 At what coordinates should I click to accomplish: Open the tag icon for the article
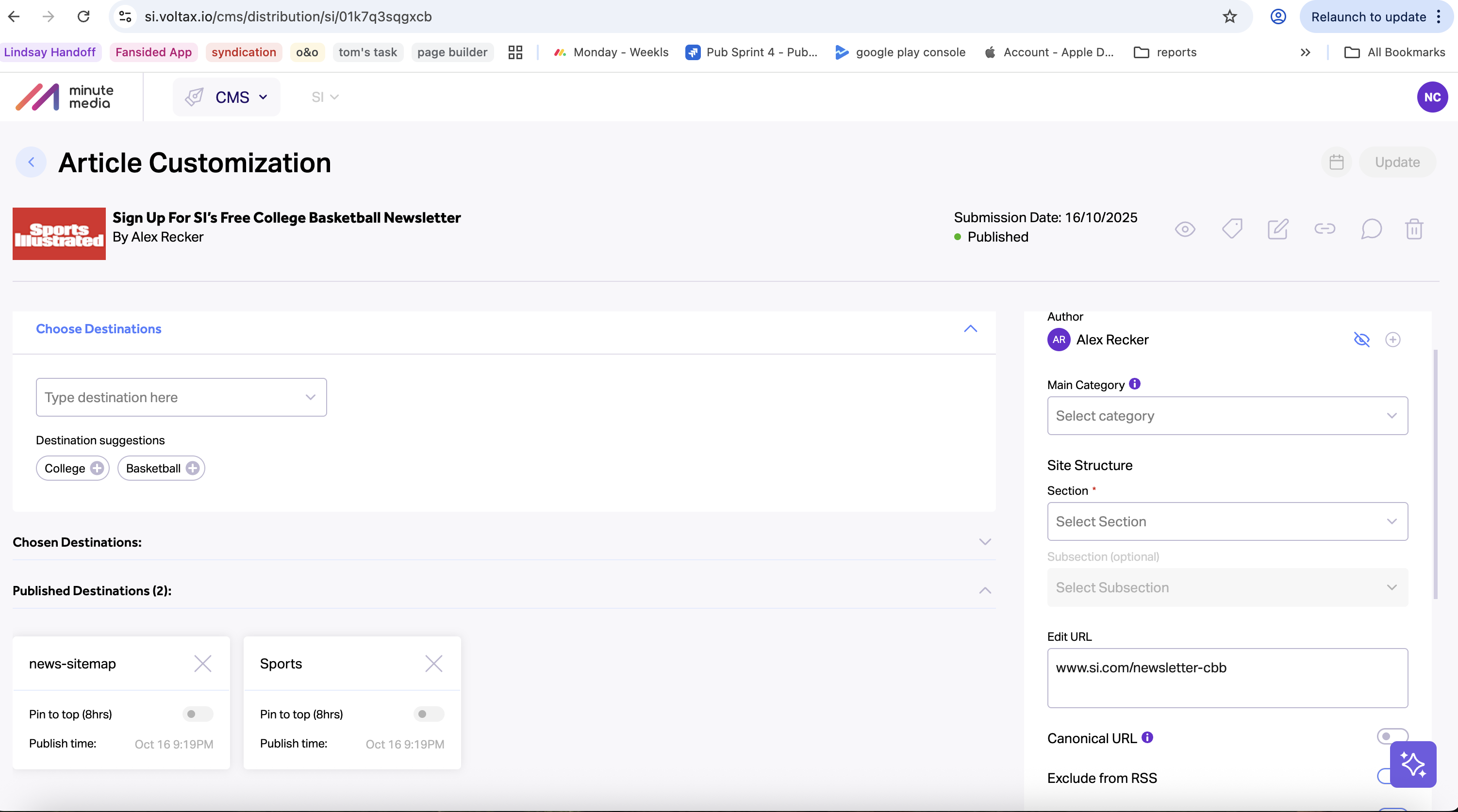pyautogui.click(x=1232, y=228)
